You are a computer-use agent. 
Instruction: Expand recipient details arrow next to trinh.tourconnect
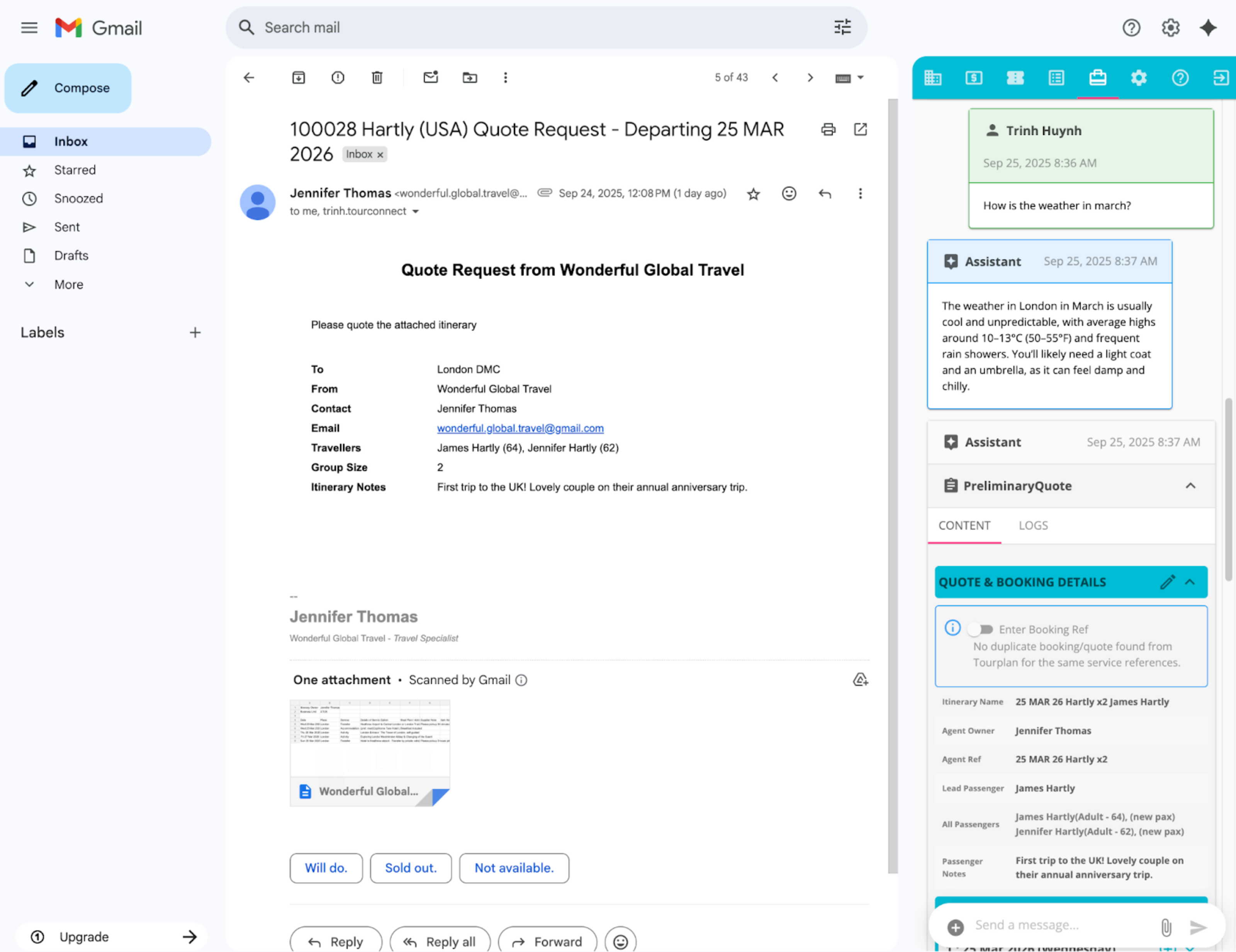tap(415, 212)
